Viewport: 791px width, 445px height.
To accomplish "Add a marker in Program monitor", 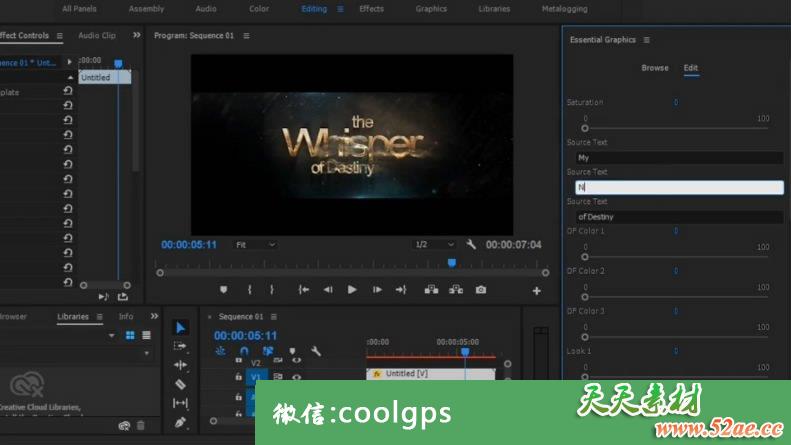I will coord(223,290).
